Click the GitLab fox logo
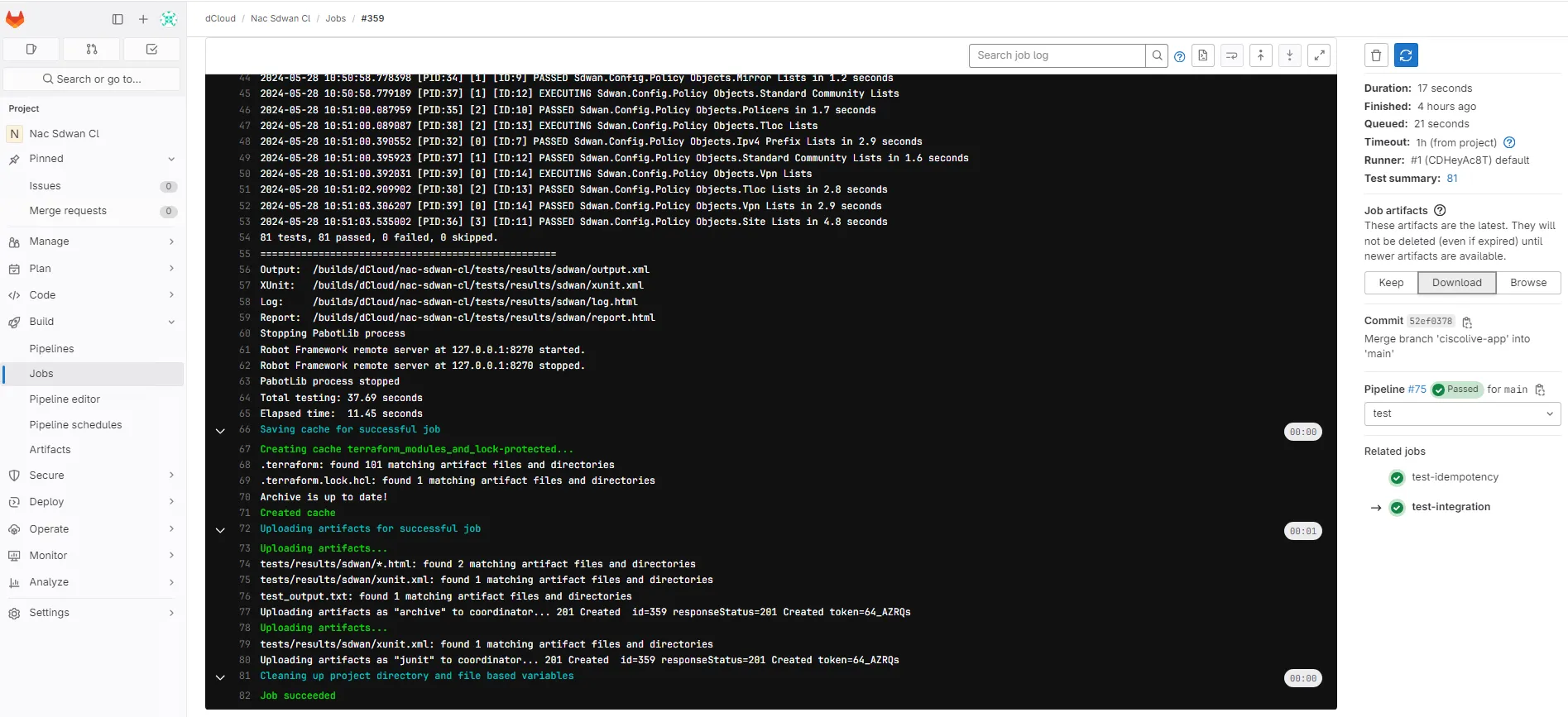 (15, 19)
